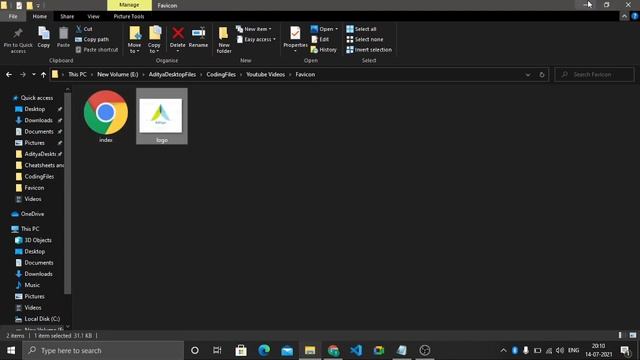Show file History
Viewport: 640px width, 360px height.
click(324, 49)
